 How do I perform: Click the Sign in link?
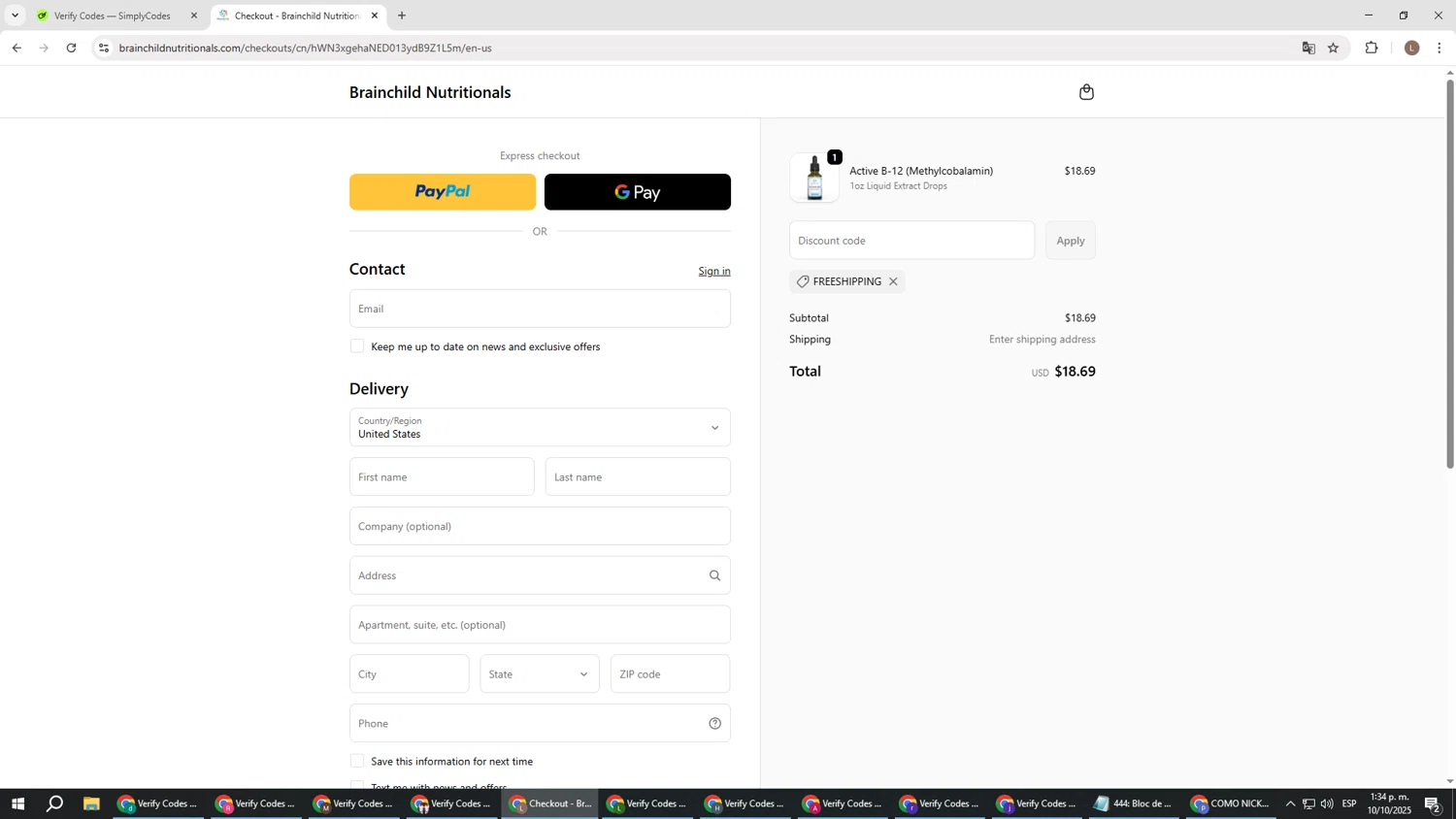click(x=714, y=271)
